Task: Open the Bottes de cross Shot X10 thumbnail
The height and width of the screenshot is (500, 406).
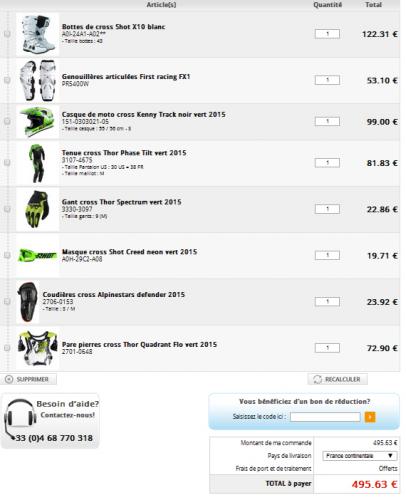Action: (37, 34)
